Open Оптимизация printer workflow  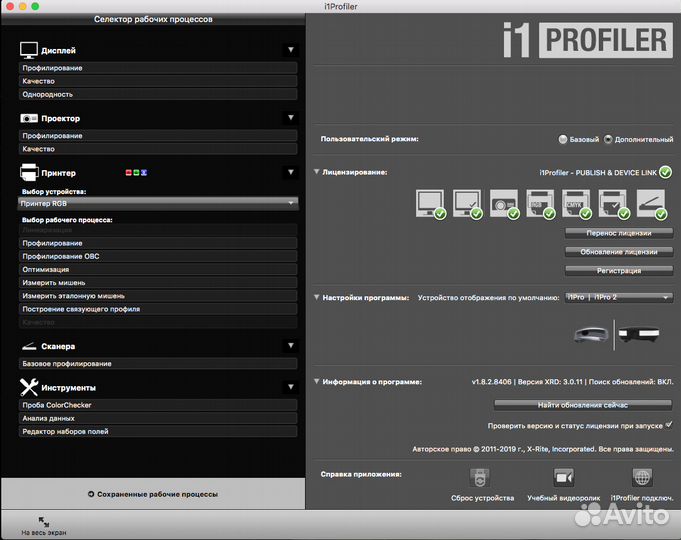(158, 269)
